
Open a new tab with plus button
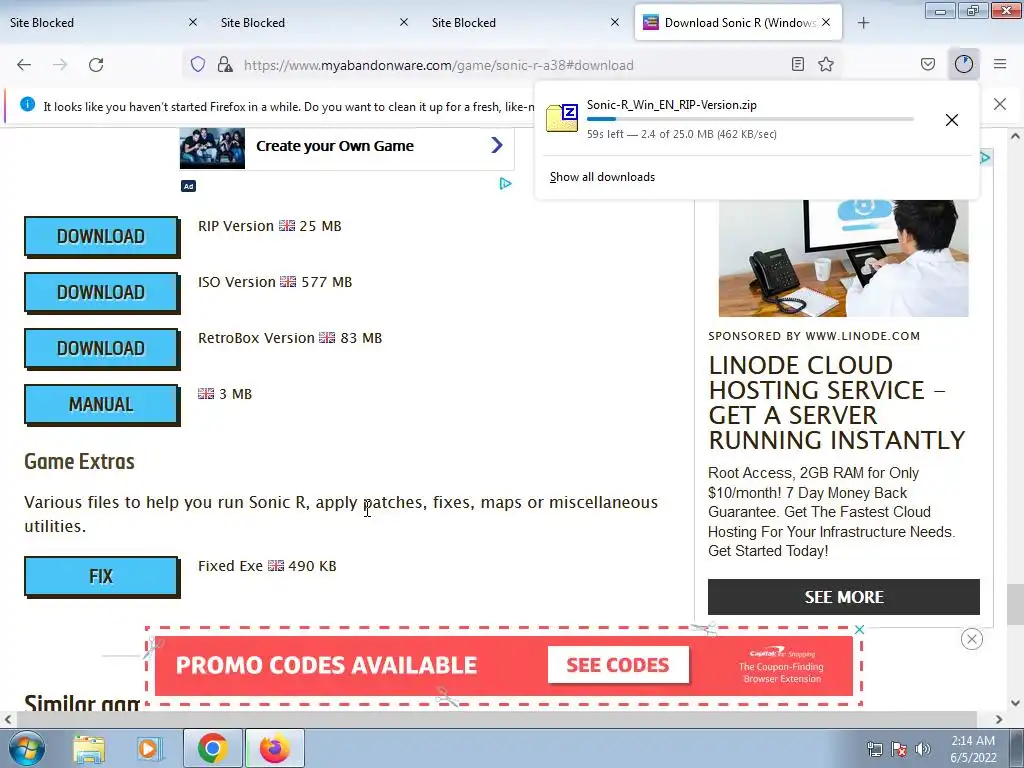coord(863,23)
